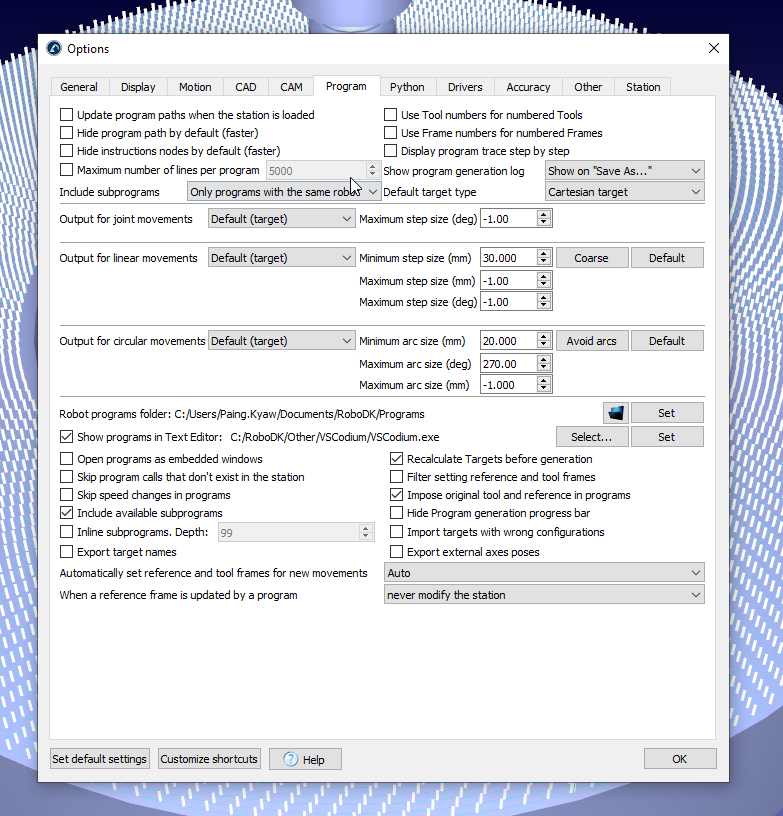
Task: Click the folder icon next to Robot programs folder
Action: click(x=615, y=413)
